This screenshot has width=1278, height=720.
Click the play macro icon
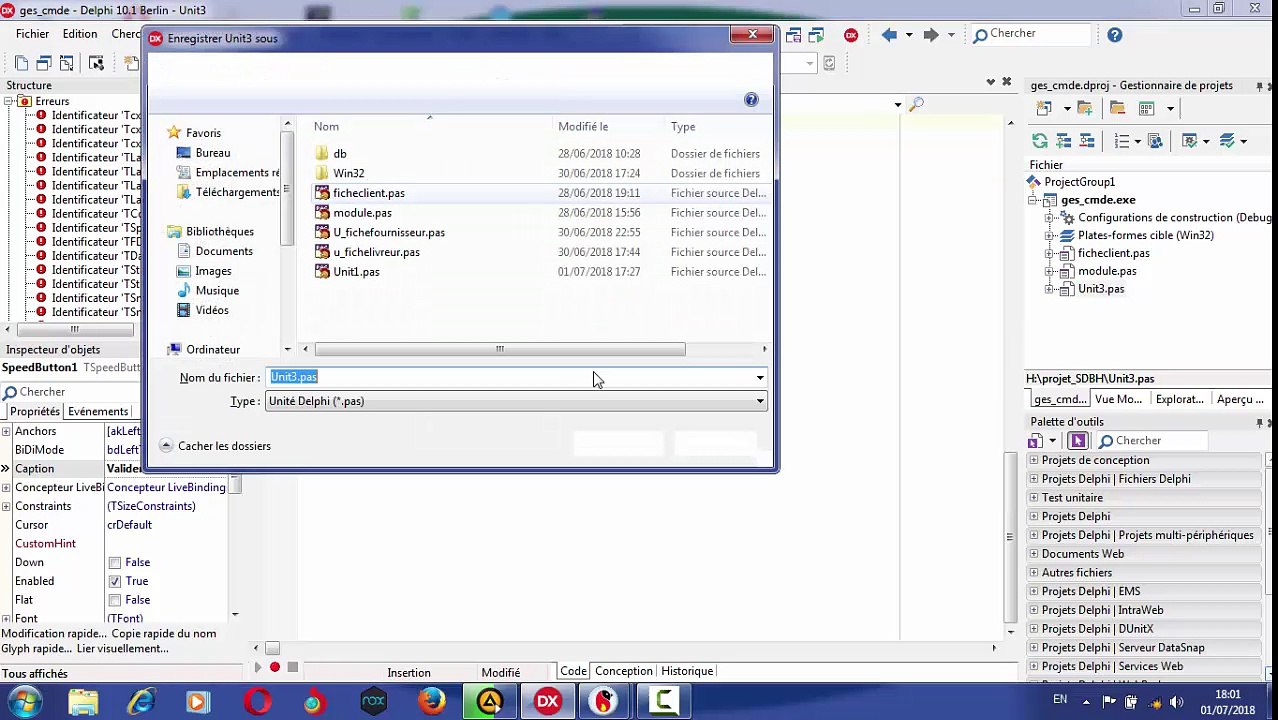coord(257,667)
